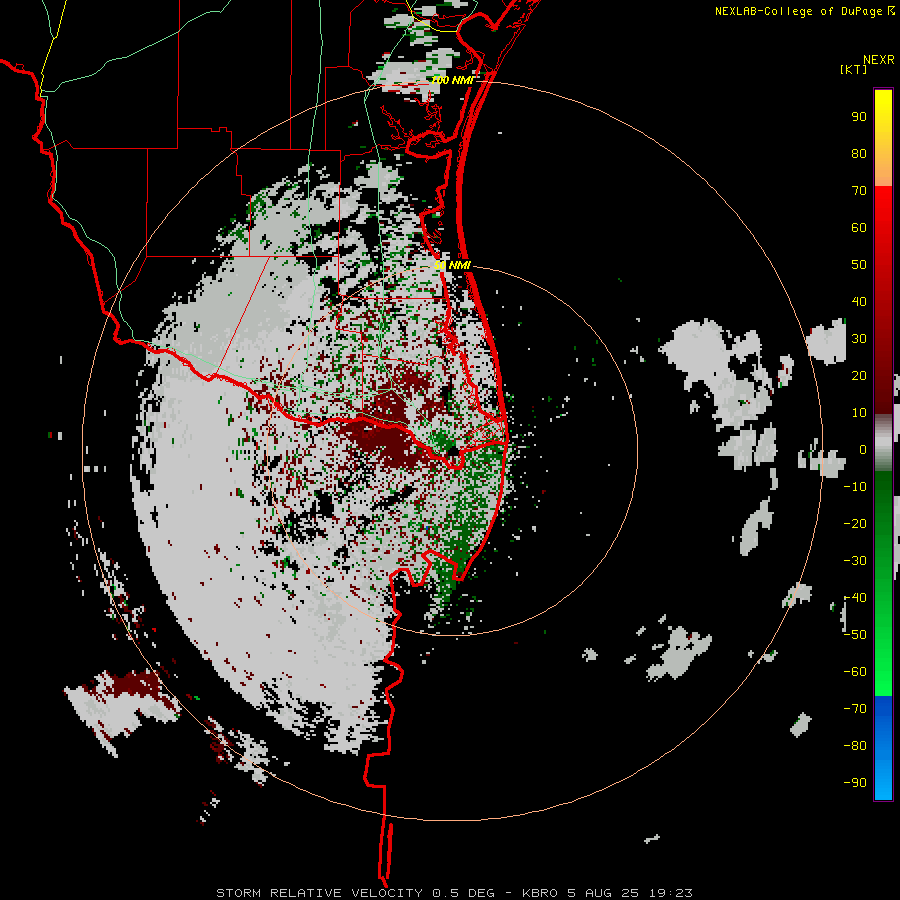Click the -30 value on the velocity scale

(x=855, y=561)
